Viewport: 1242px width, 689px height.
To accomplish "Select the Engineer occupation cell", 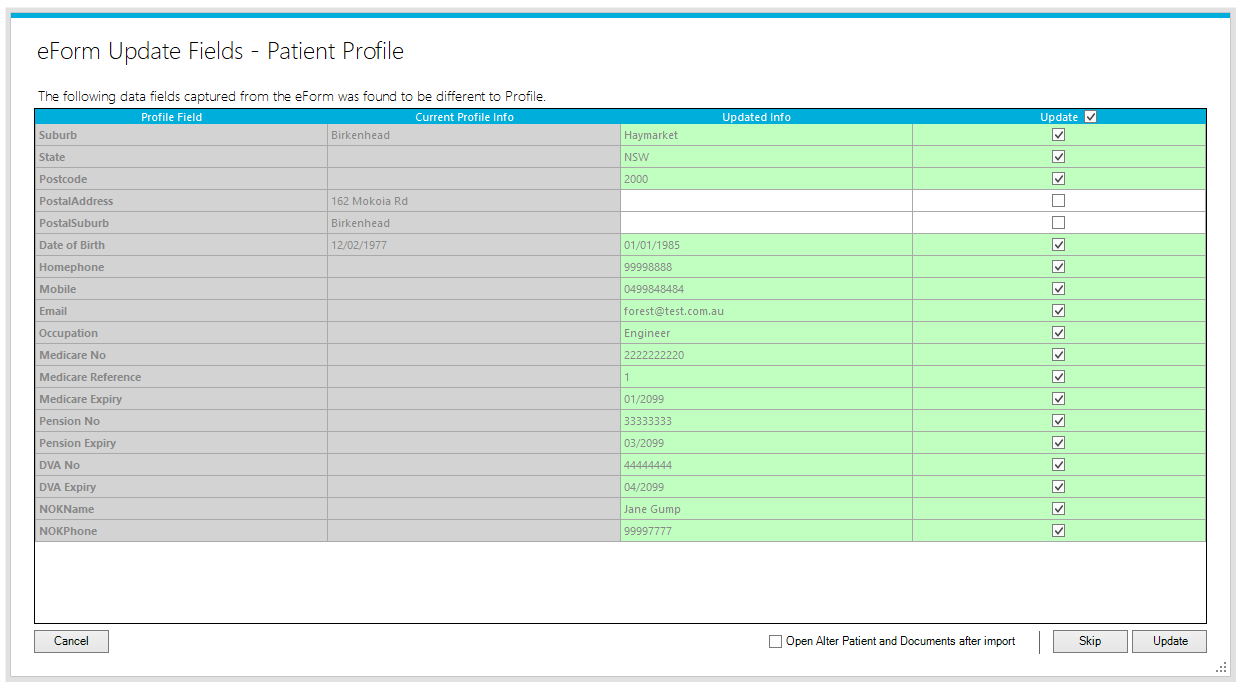I will pos(766,333).
